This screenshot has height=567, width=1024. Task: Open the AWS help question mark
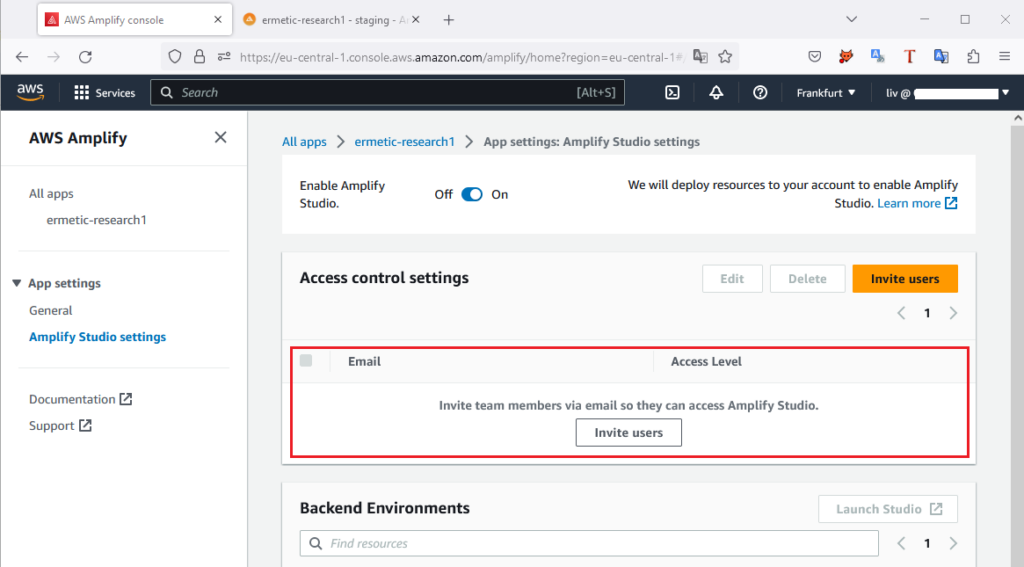[760, 93]
